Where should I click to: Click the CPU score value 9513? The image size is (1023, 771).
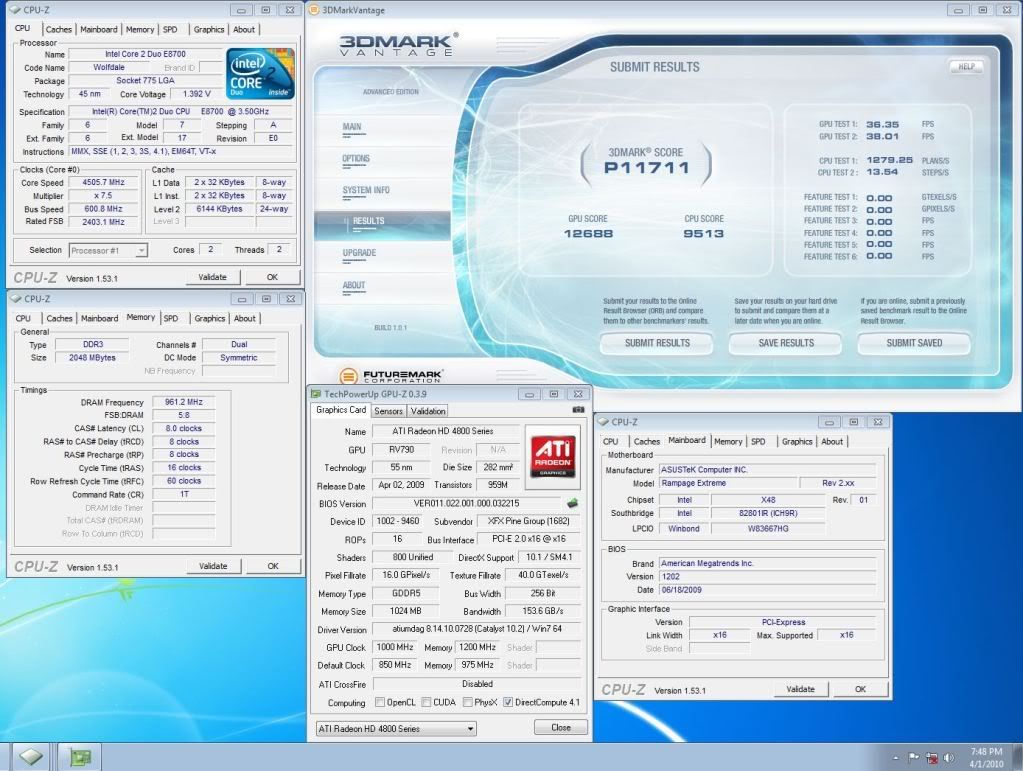point(703,234)
